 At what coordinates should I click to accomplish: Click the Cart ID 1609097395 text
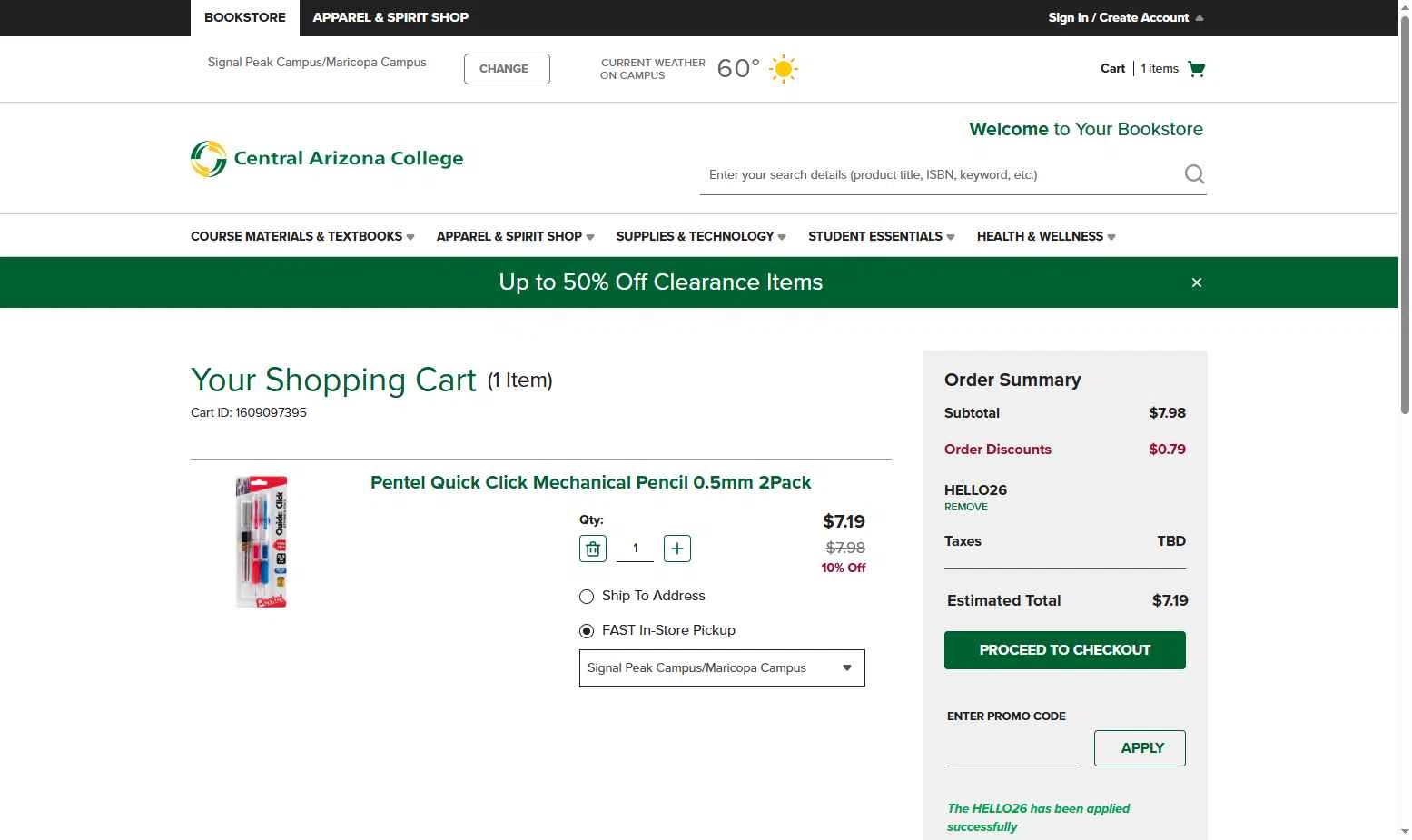249,413
